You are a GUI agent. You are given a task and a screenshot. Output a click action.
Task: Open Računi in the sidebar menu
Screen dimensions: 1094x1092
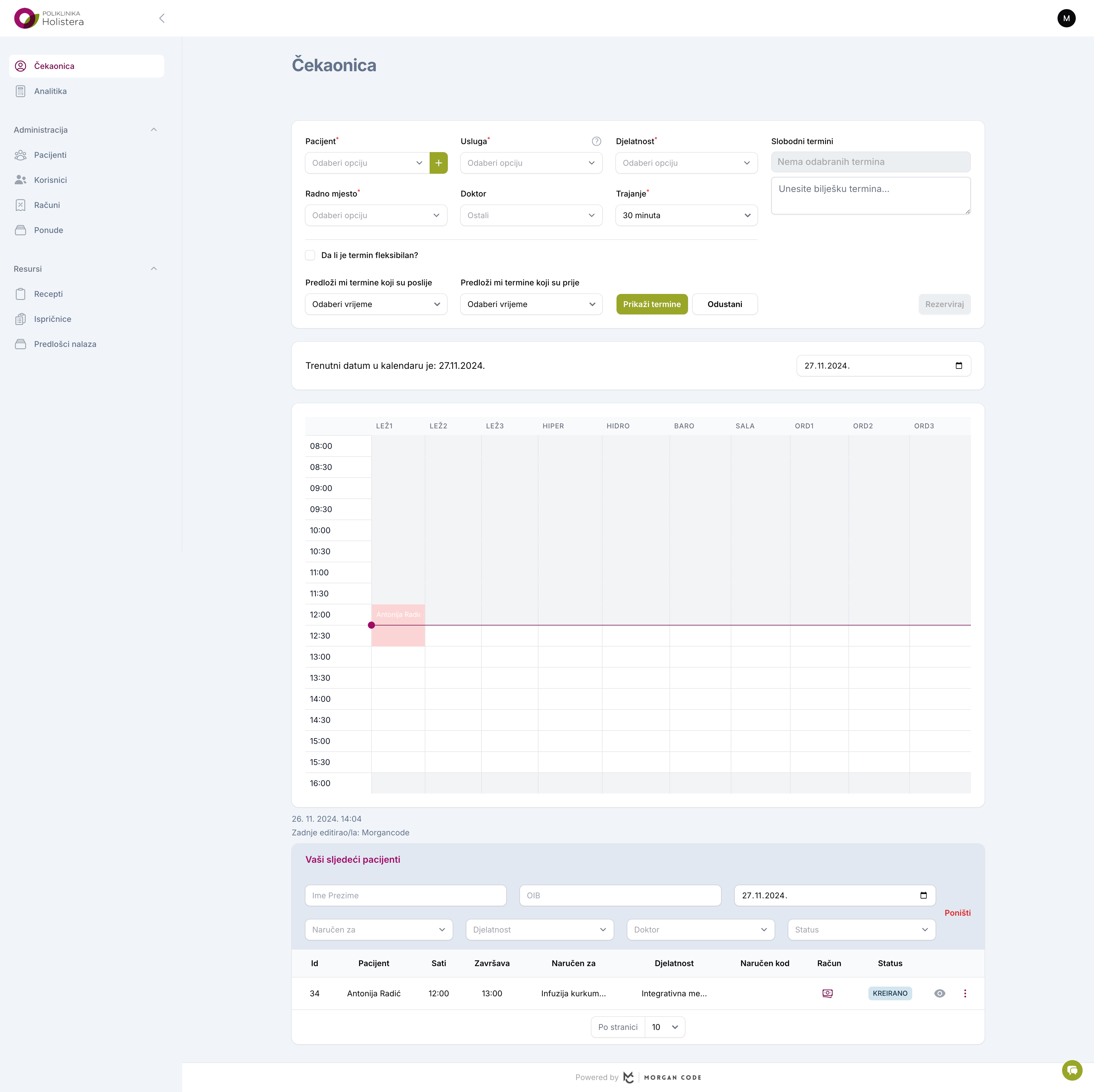[x=46, y=205]
